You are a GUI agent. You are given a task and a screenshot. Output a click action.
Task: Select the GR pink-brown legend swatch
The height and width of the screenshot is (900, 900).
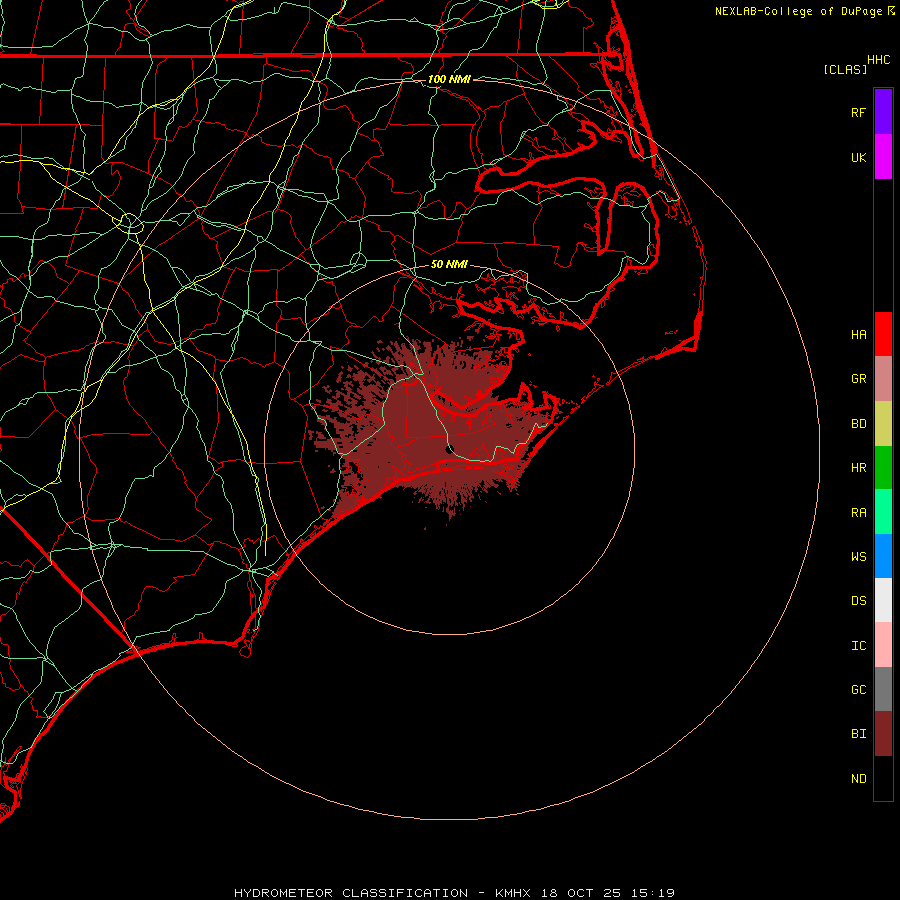(883, 379)
